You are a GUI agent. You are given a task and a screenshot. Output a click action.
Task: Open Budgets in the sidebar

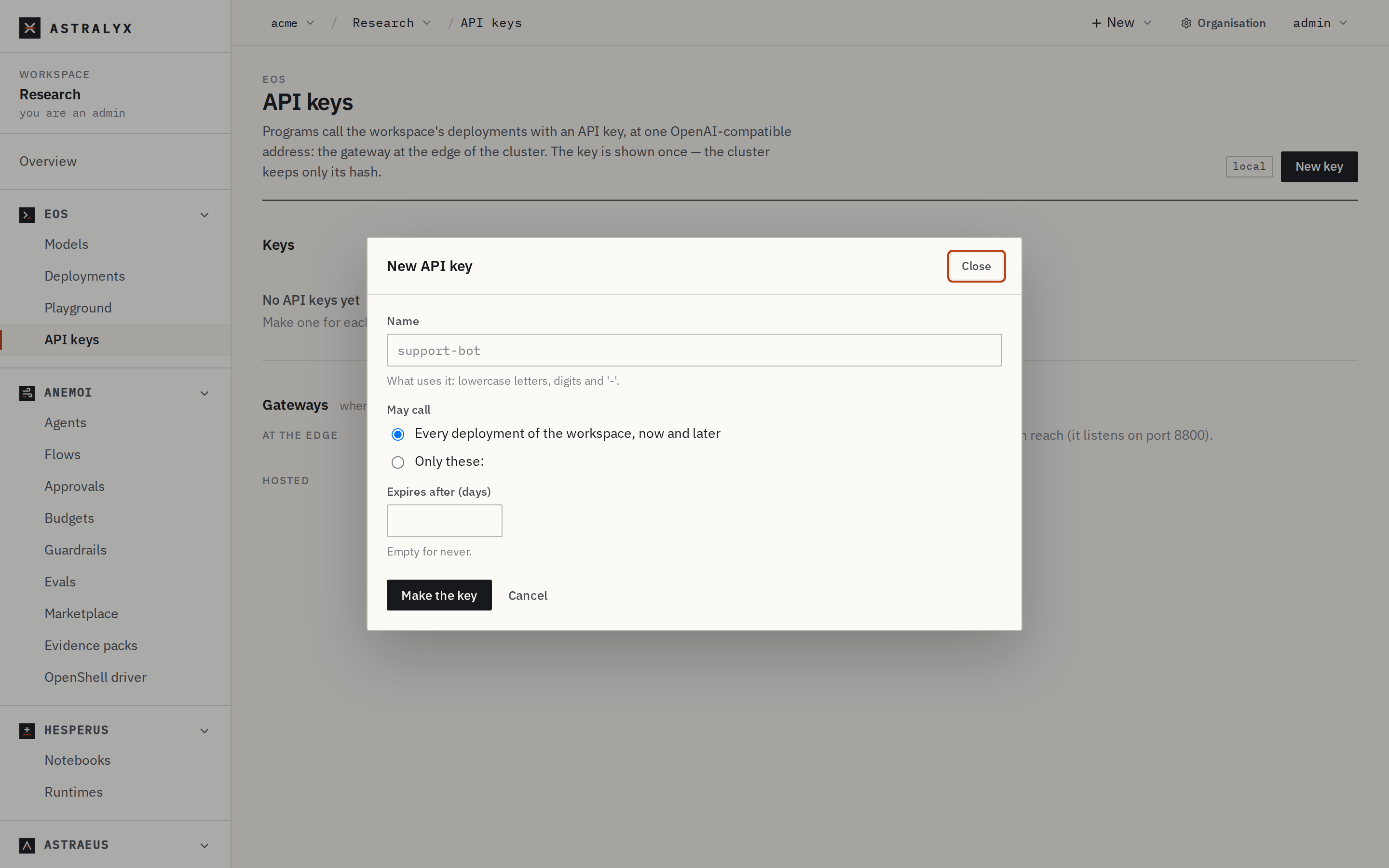pyautogui.click(x=69, y=518)
